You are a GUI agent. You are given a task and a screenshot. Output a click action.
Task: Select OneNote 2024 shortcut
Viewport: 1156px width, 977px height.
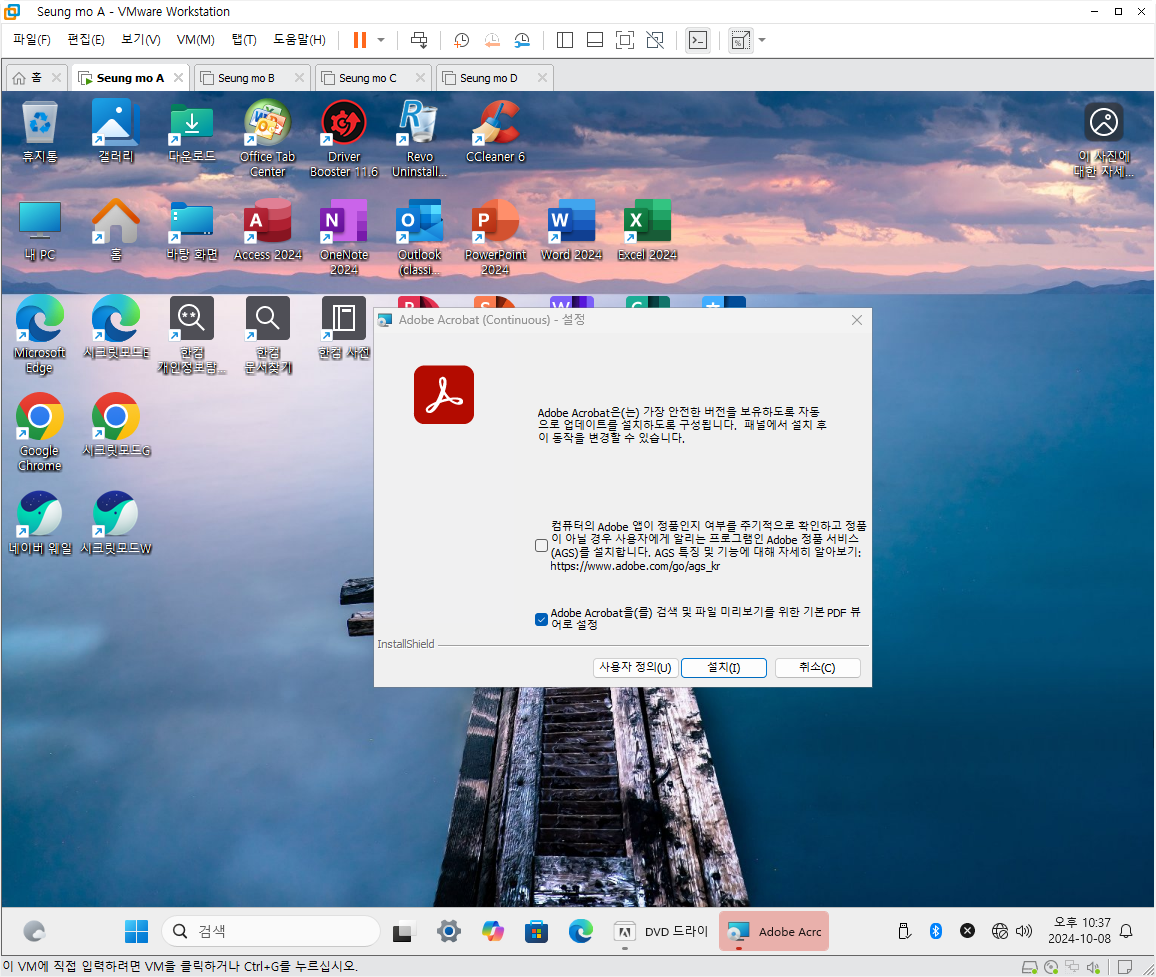pos(344,237)
